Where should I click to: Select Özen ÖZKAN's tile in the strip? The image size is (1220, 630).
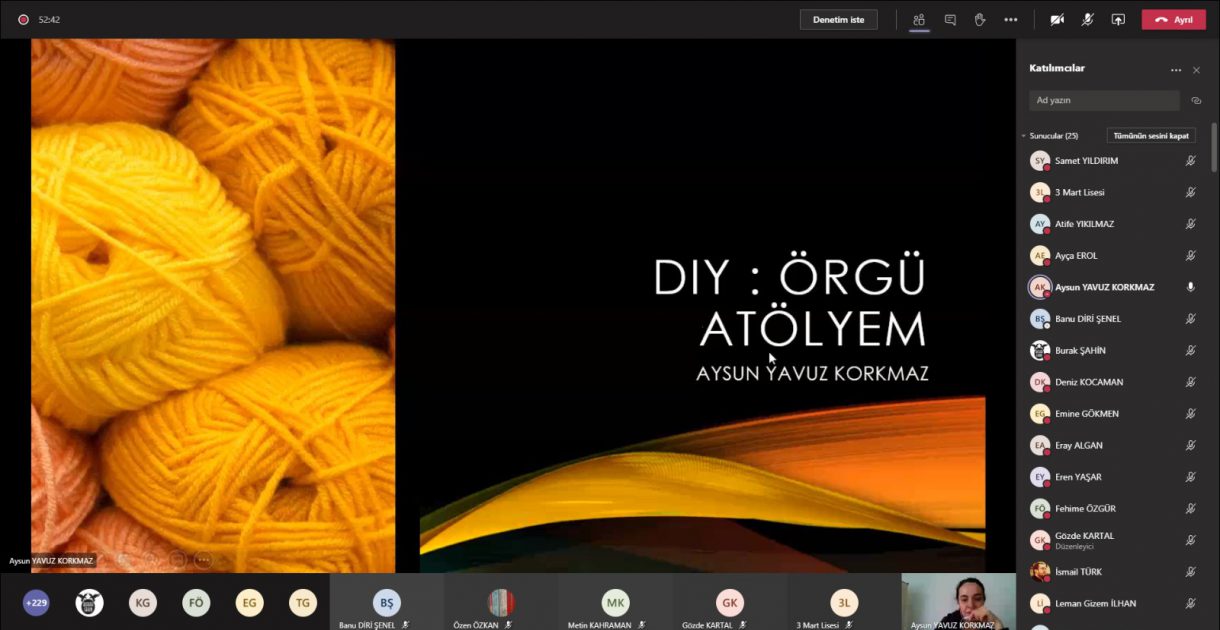point(501,602)
